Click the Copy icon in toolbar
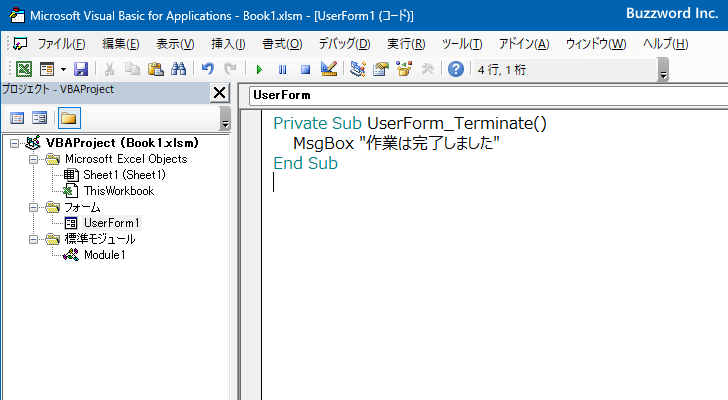 [x=132, y=70]
